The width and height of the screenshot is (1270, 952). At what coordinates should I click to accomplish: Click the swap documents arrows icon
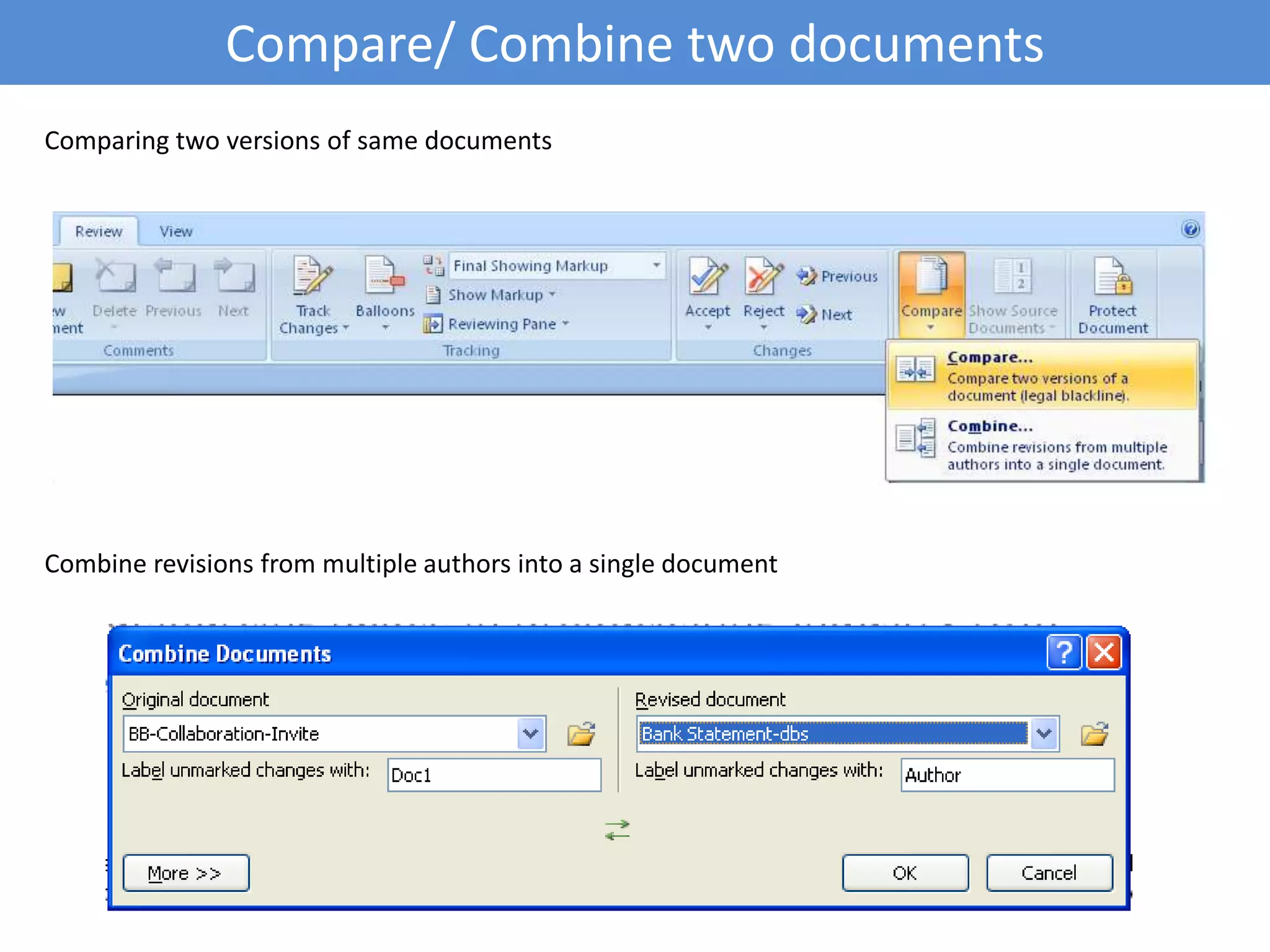pyautogui.click(x=618, y=830)
